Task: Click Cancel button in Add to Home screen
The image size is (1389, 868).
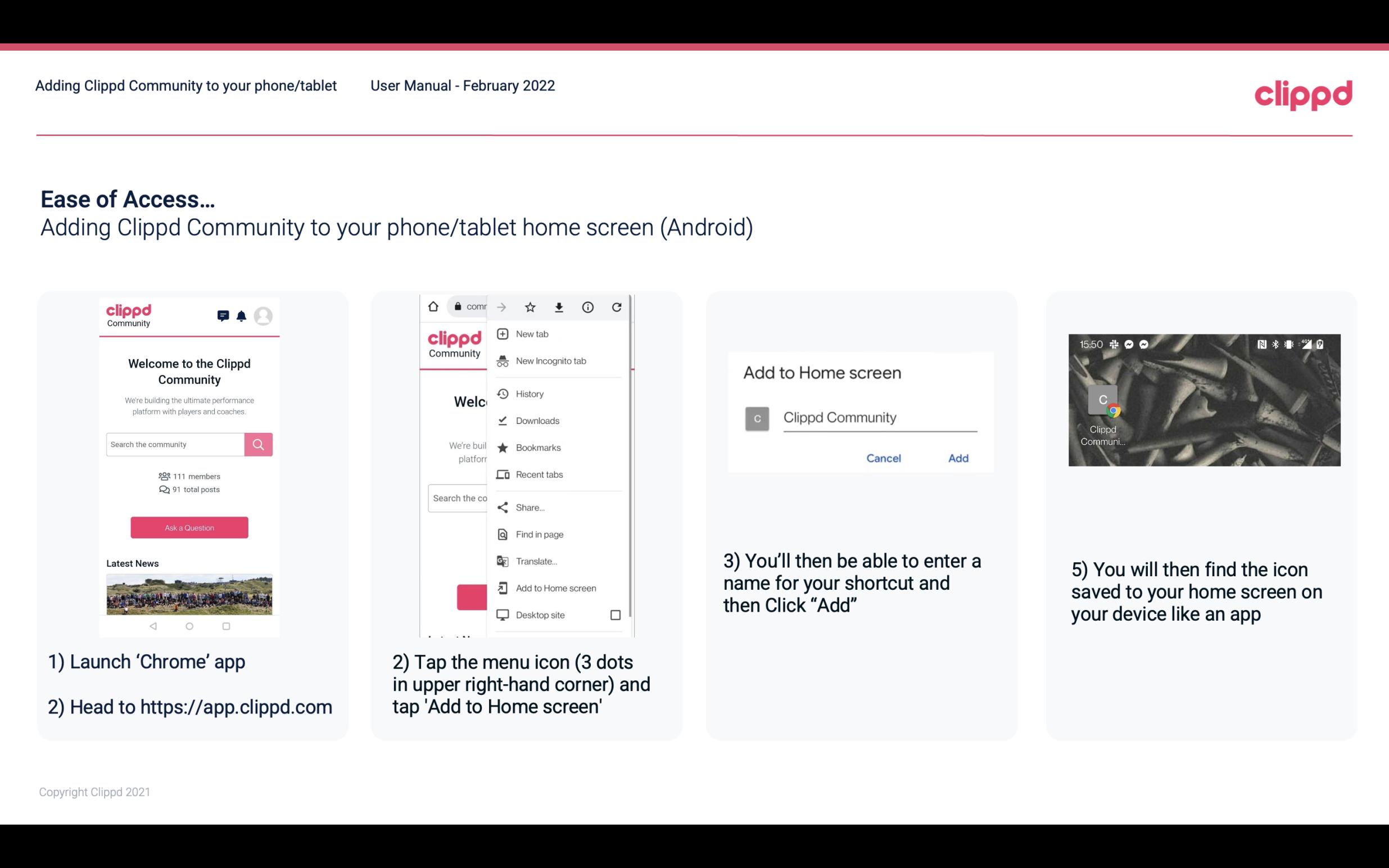Action: 884,458
